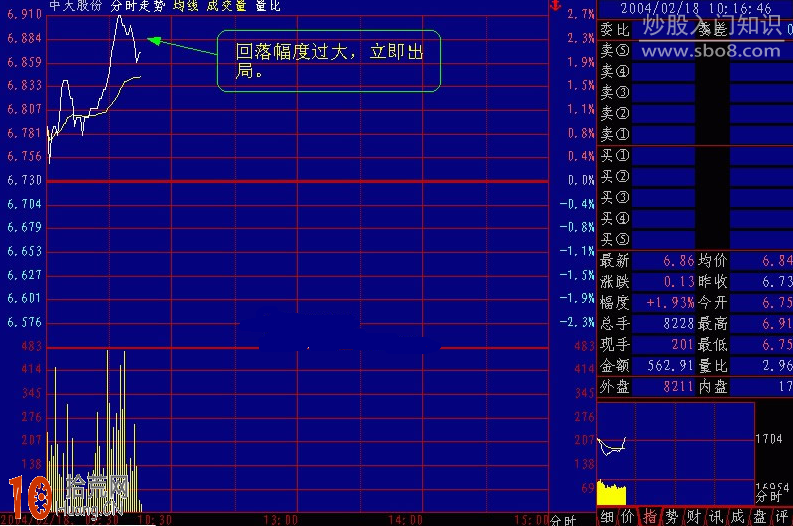
Task: Click the 6.576 bottom price axis label
Action: tap(24, 322)
